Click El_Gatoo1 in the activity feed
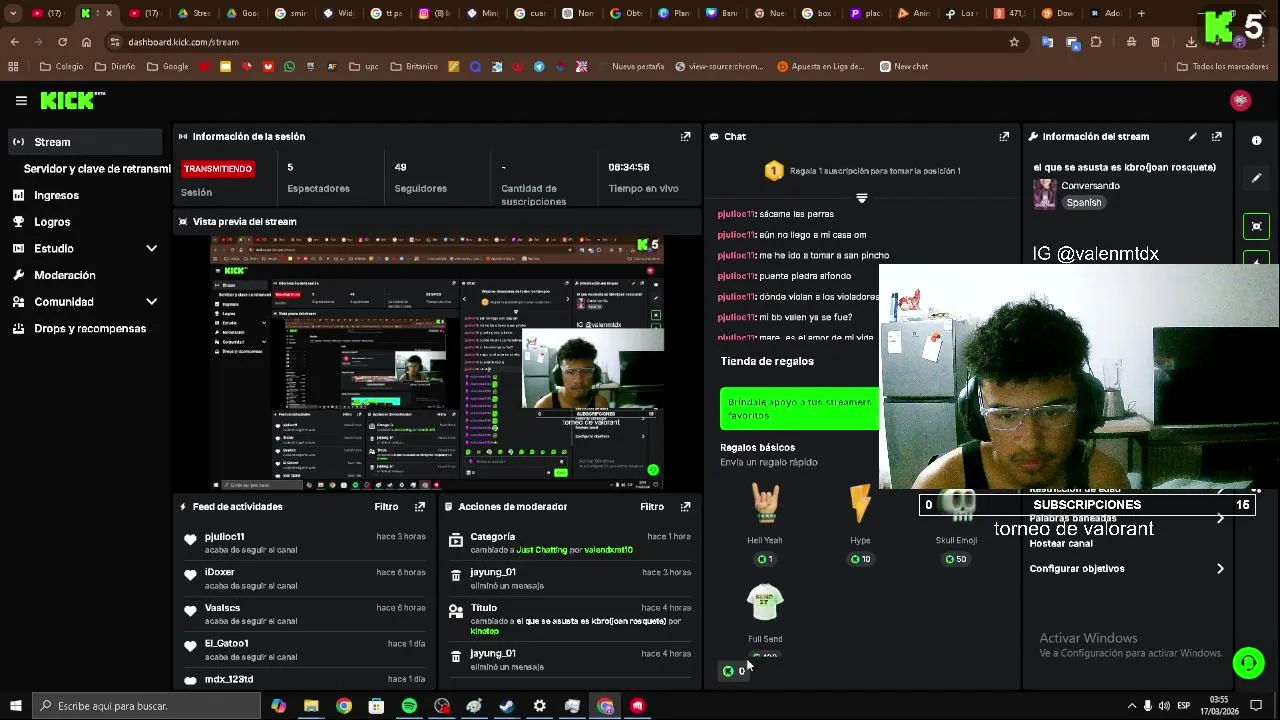The image size is (1280, 720). pyautogui.click(x=227, y=643)
